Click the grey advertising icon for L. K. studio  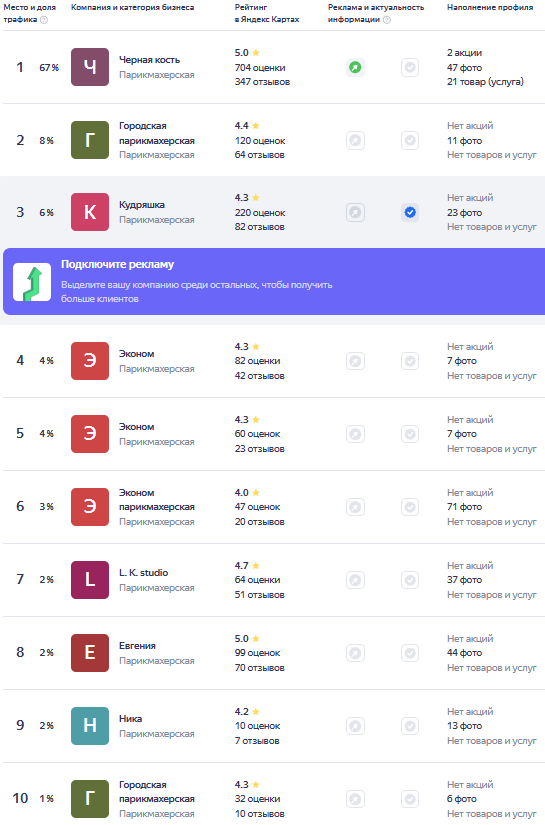click(355, 580)
